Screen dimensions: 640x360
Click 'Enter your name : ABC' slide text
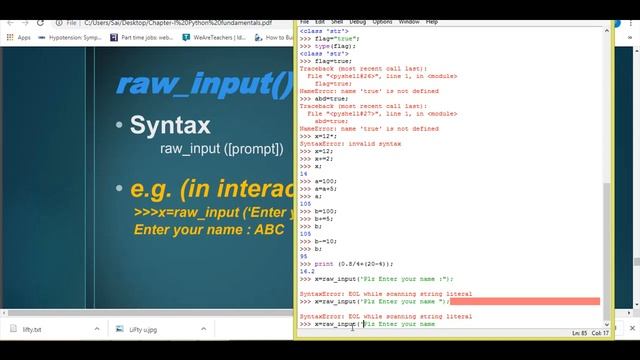(x=209, y=229)
